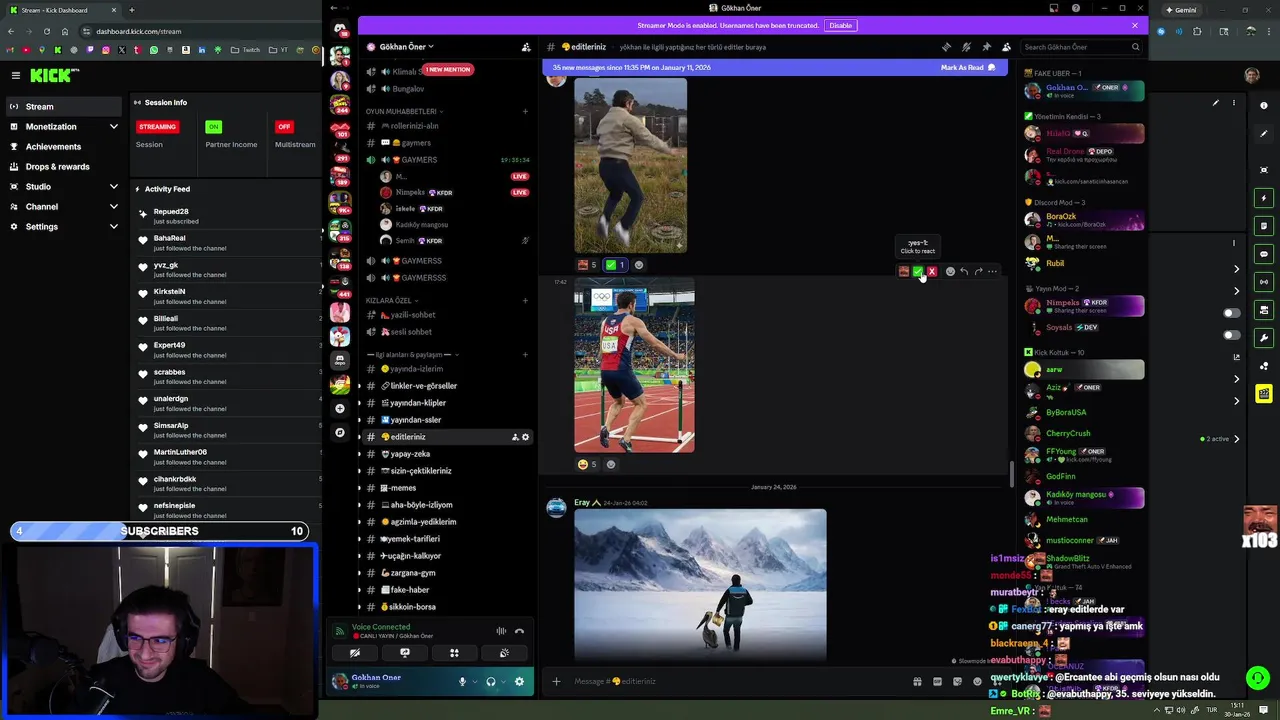1280x720 pixels.
Task: Open the Threads icon in the channel header
Action: click(x=946, y=47)
